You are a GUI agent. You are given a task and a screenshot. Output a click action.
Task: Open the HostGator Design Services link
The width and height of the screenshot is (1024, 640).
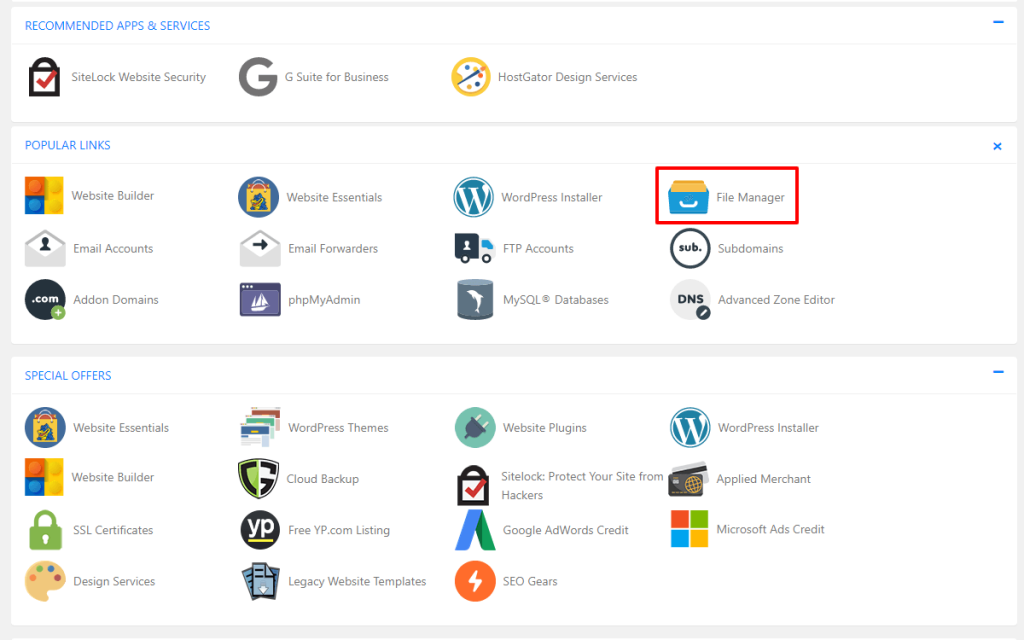point(568,77)
